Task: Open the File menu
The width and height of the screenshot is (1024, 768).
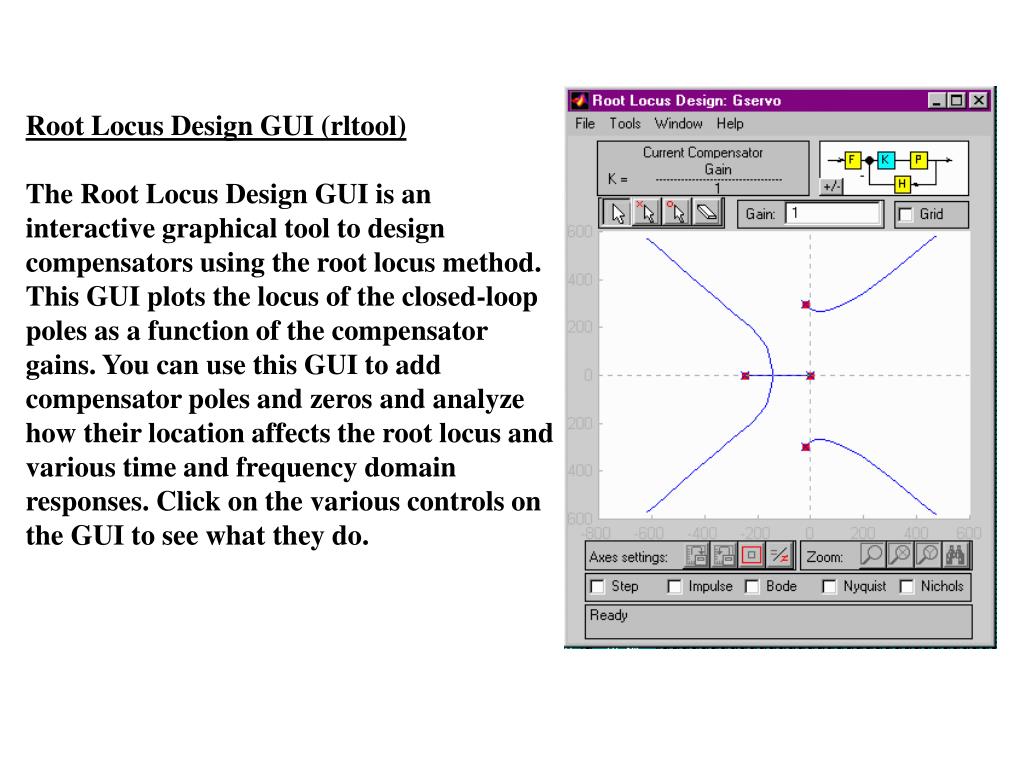Action: coord(584,123)
